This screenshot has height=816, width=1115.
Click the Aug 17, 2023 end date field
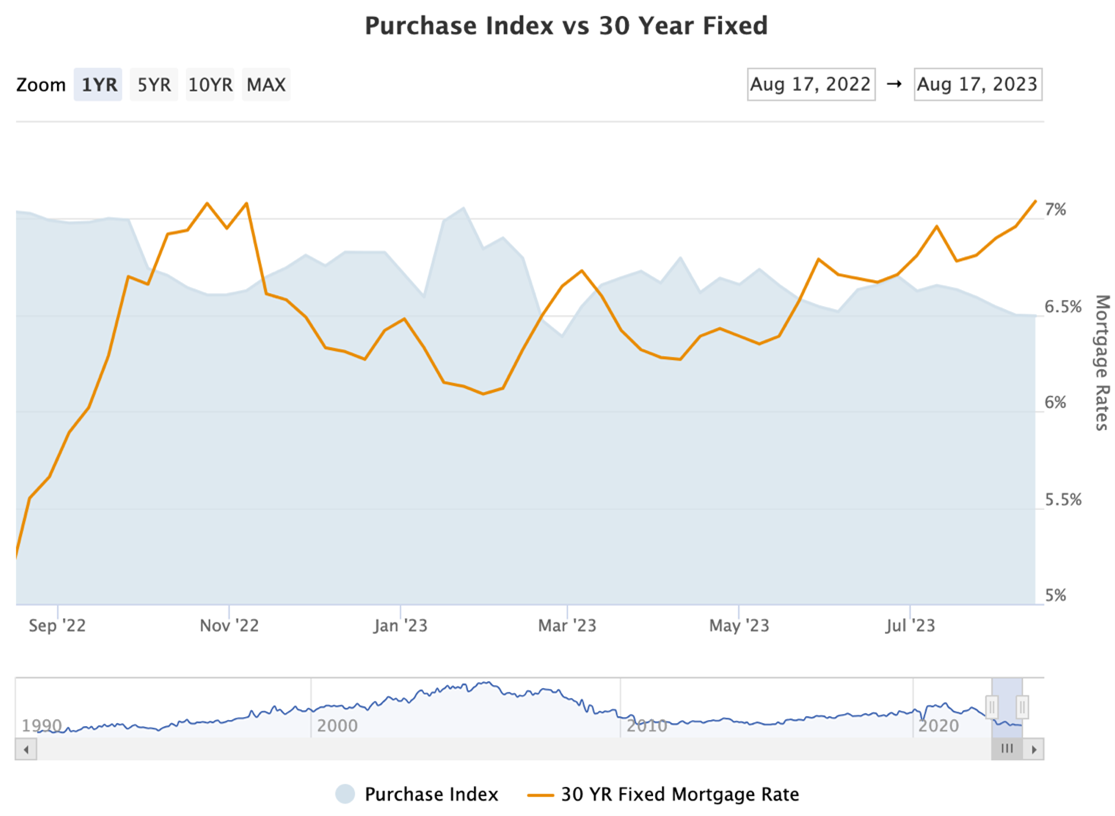[x=977, y=84]
